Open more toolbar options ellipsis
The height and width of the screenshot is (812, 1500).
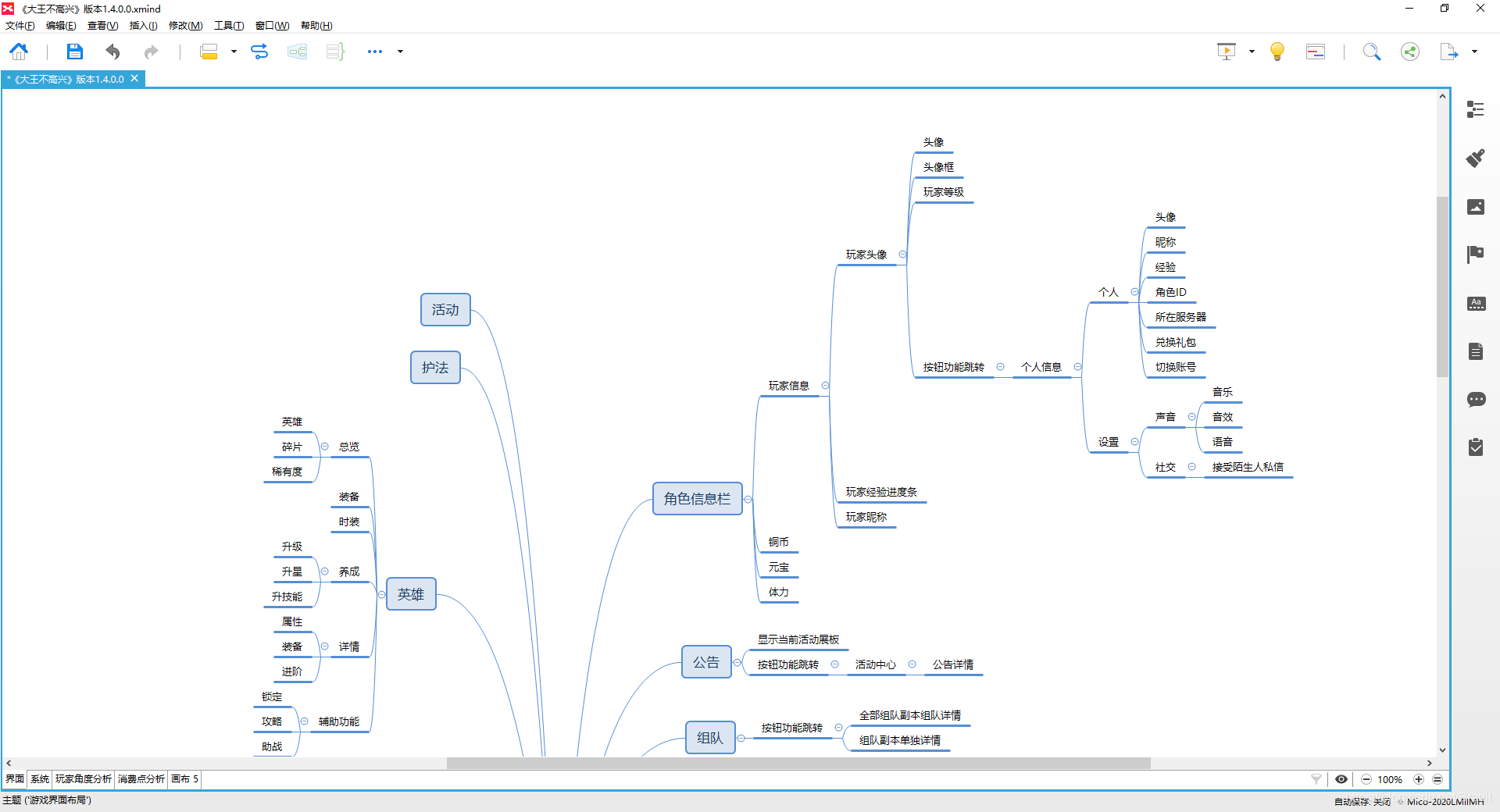pyautogui.click(x=375, y=52)
